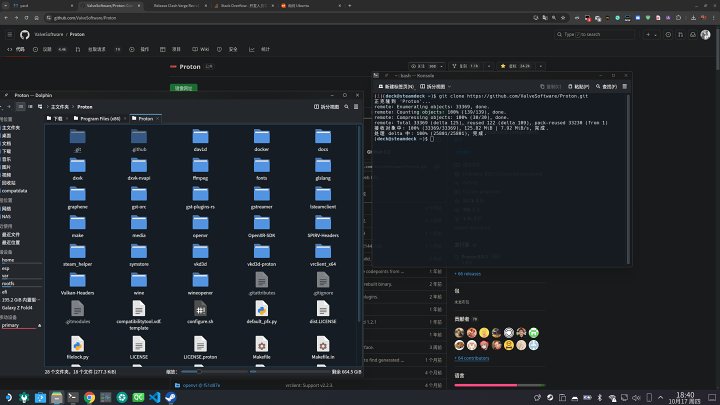This screenshot has height=405, width=720.
Task: Click New Tab button in Konsole
Action: [398, 87]
